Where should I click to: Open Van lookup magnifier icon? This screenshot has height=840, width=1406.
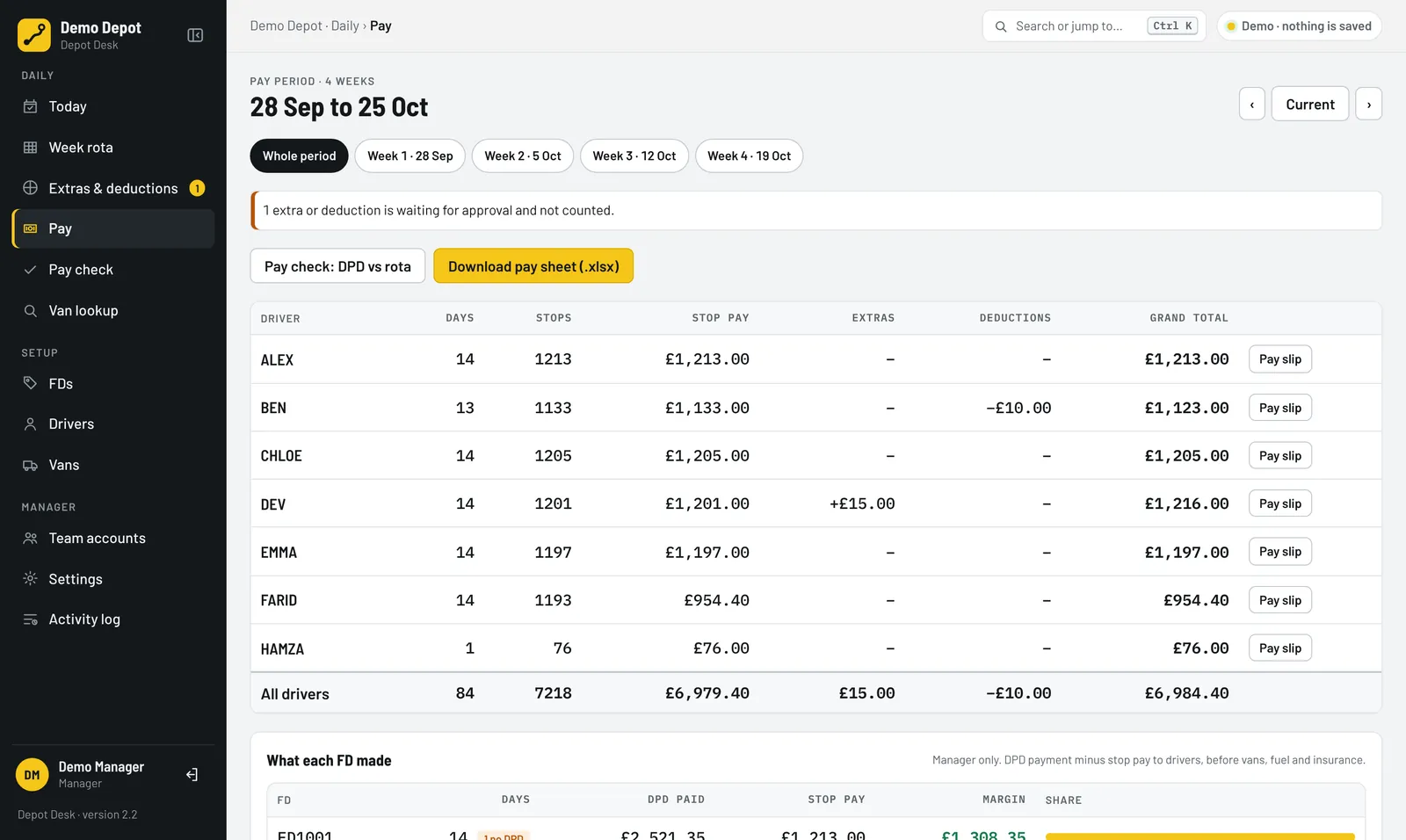[30, 310]
